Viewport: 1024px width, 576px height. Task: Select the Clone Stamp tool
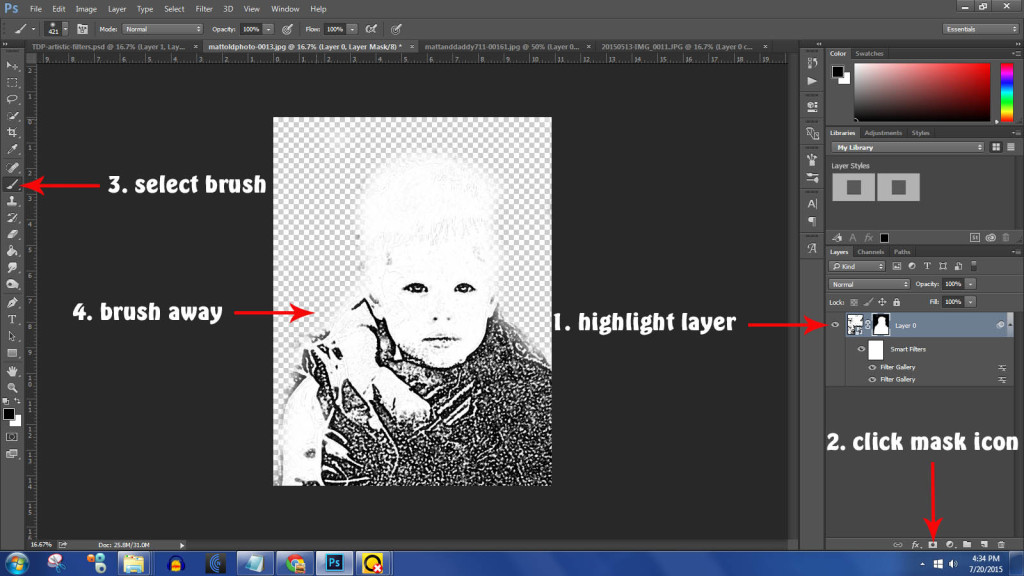[x=12, y=201]
